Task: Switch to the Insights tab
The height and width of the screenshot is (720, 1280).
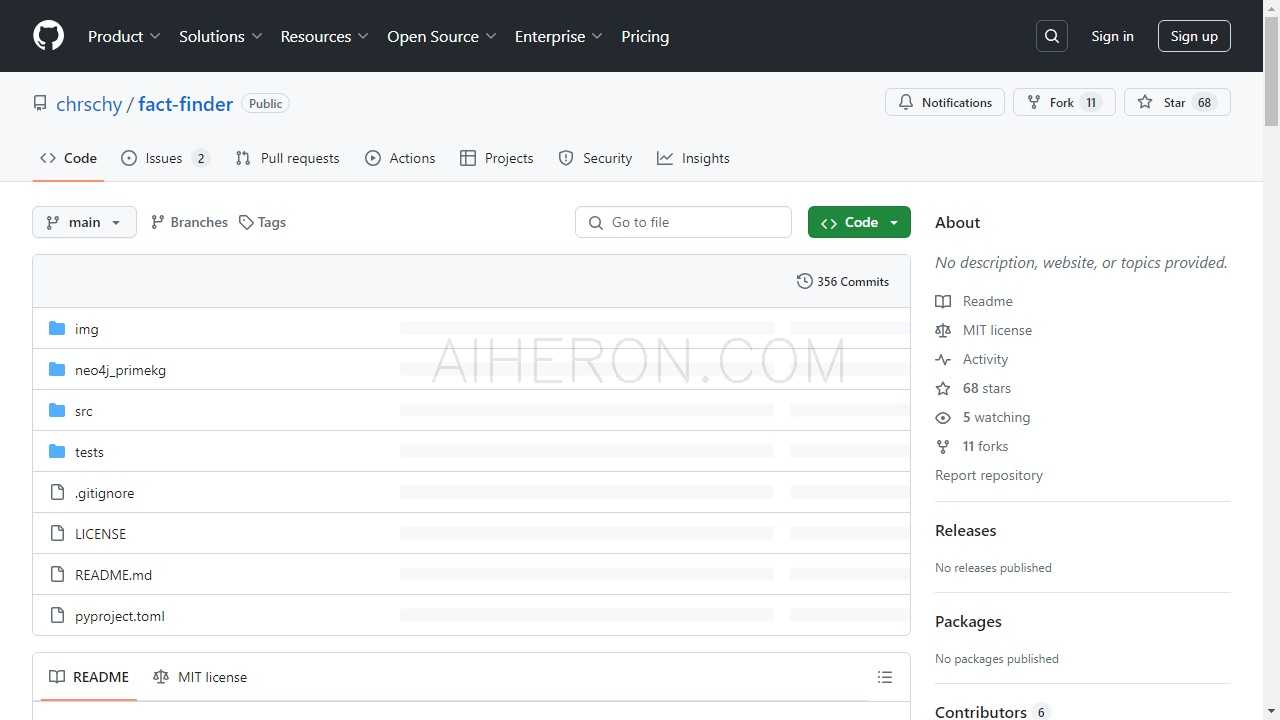Action: click(693, 158)
